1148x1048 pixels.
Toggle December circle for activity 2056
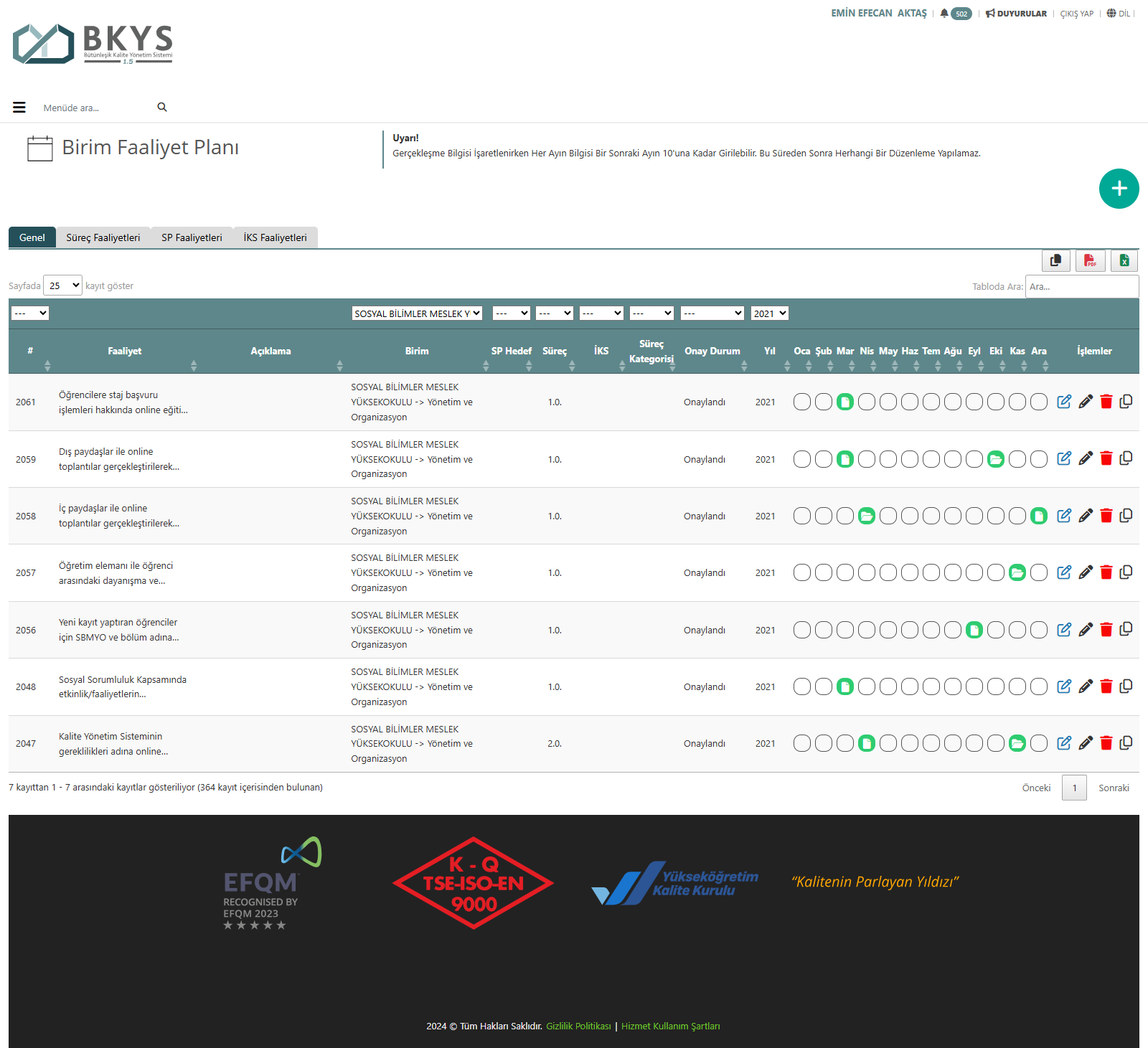(x=1039, y=630)
